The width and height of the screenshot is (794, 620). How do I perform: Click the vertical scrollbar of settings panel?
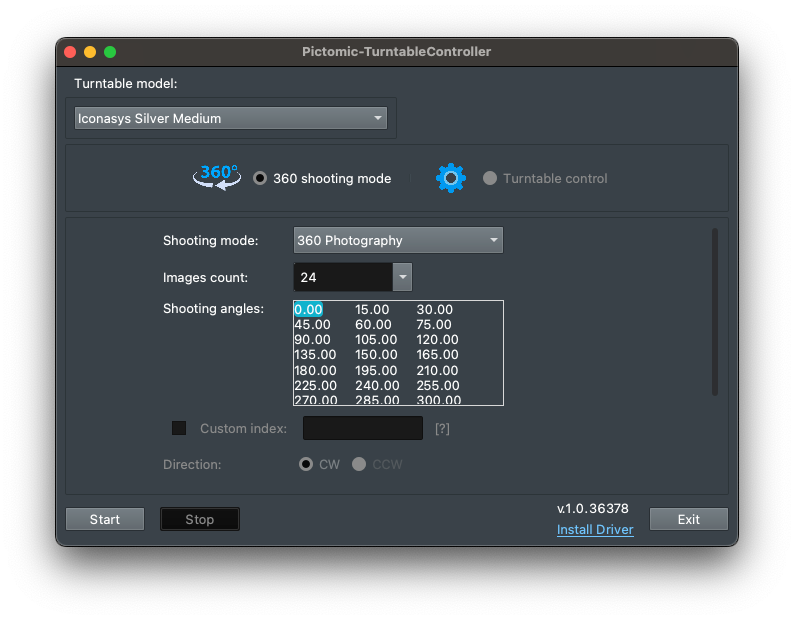tap(714, 312)
